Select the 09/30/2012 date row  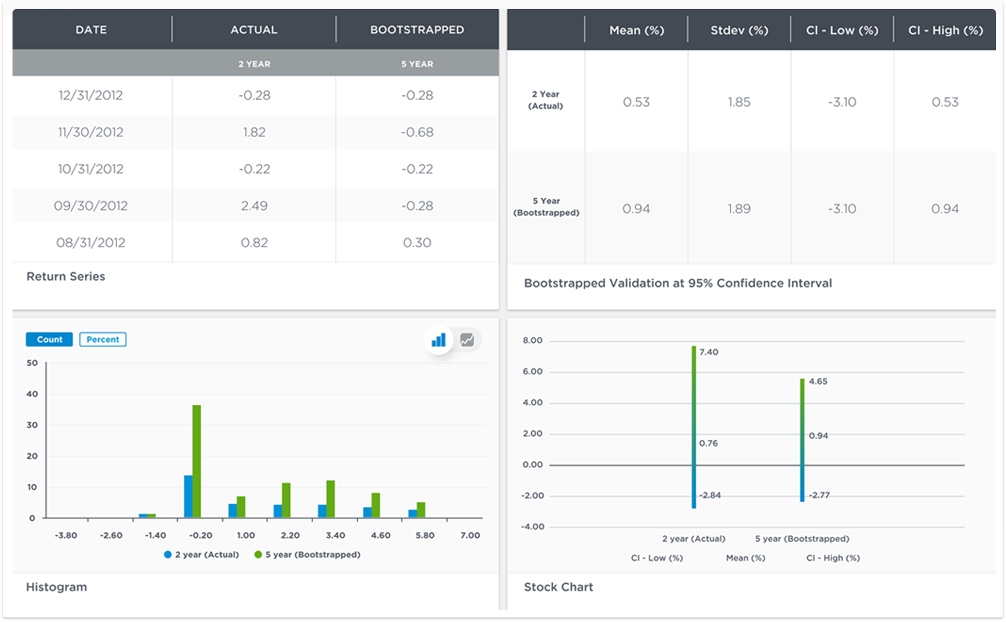click(x=91, y=206)
